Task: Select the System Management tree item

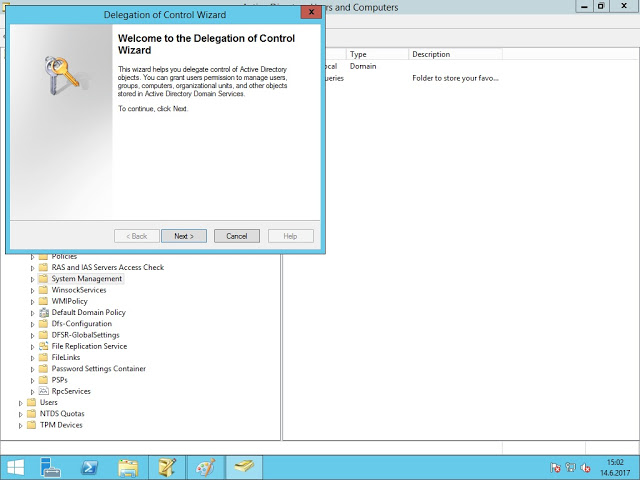Action: pos(86,279)
